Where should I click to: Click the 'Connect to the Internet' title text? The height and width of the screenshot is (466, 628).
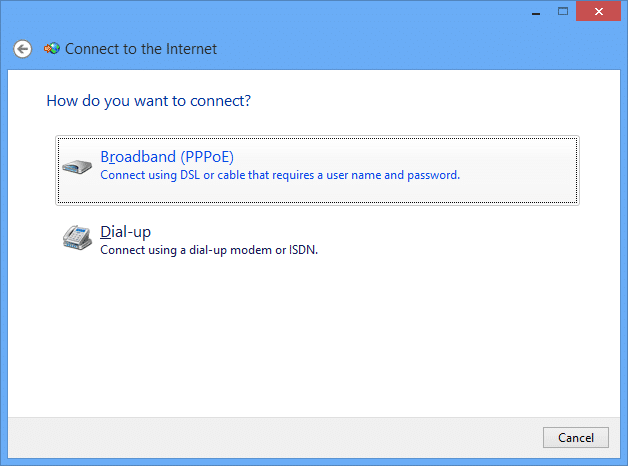141,49
